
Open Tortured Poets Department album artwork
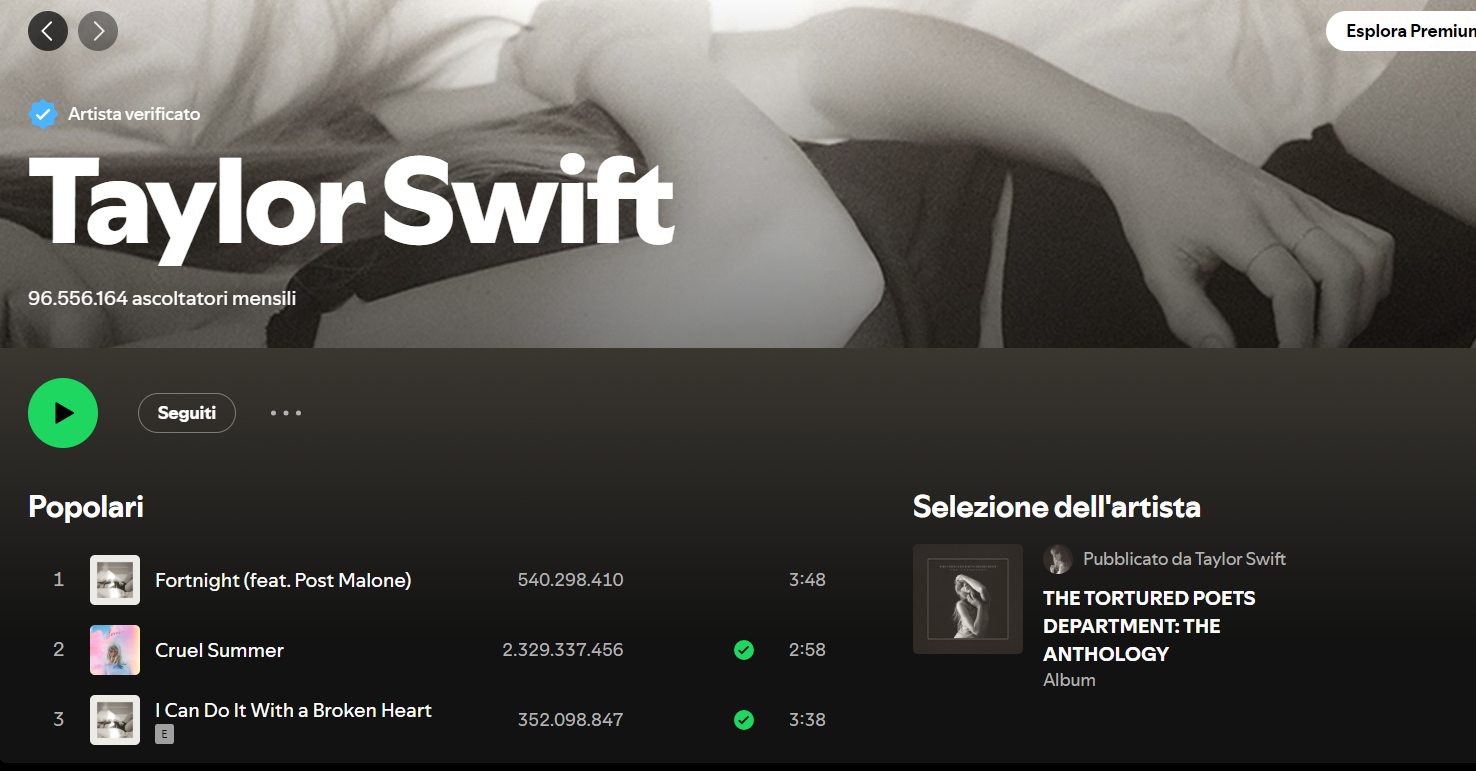968,599
